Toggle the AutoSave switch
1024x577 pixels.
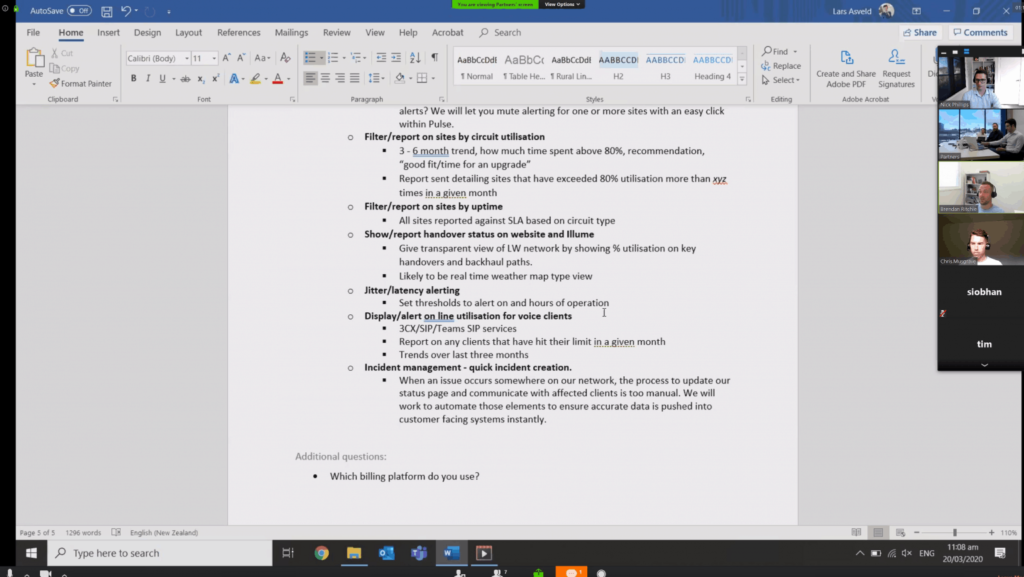79,11
